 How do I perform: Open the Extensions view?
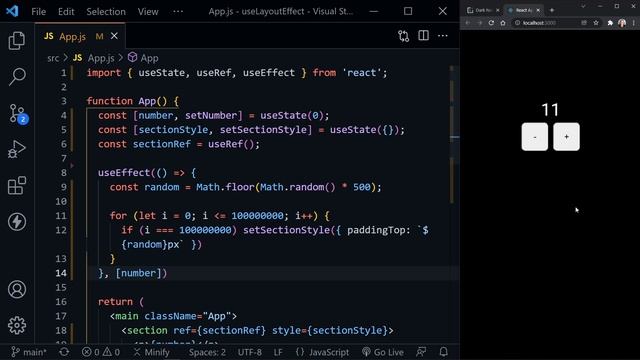[x=17, y=186]
